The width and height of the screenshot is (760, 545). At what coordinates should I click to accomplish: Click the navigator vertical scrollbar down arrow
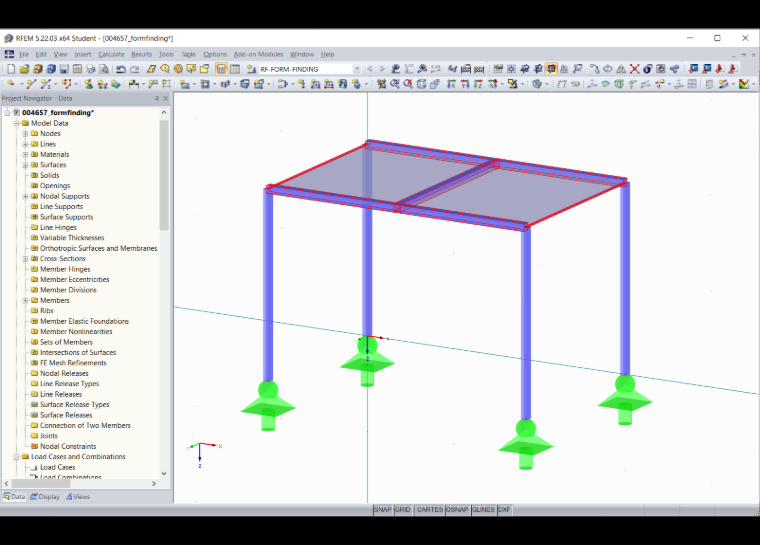coord(164,474)
